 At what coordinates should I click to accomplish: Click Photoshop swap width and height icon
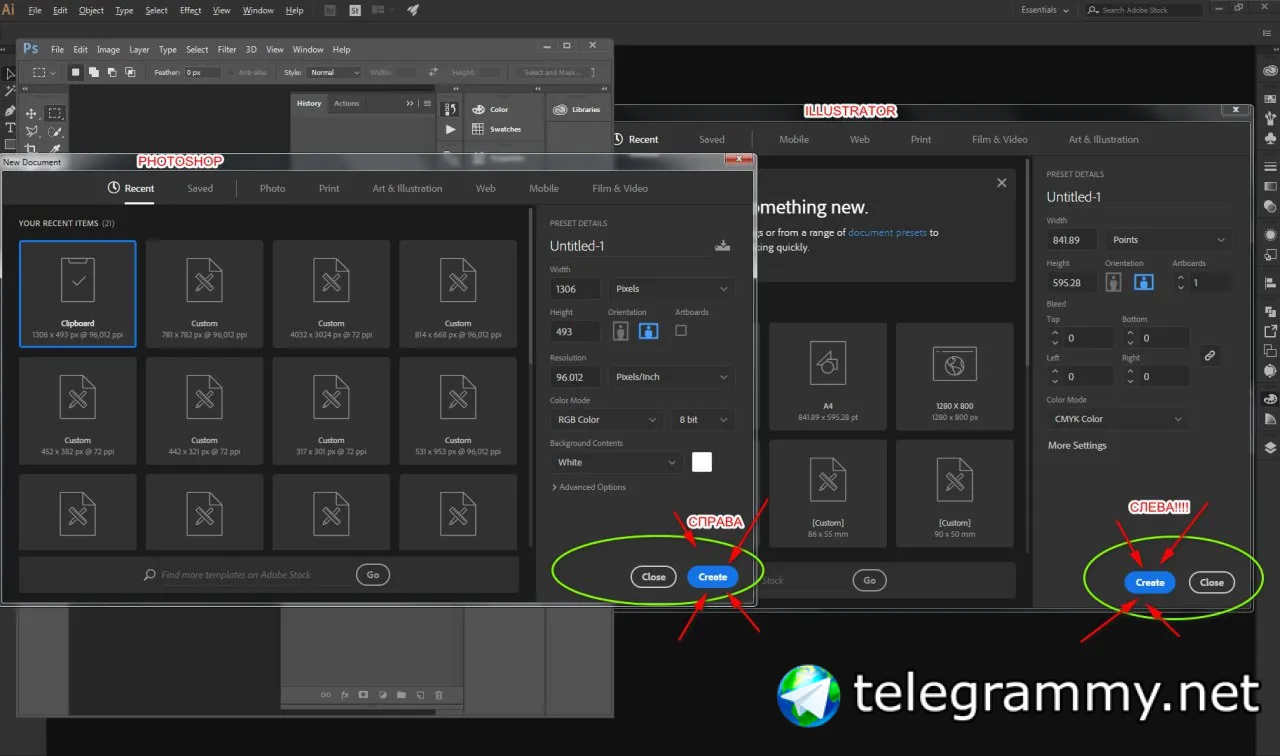(x=433, y=72)
